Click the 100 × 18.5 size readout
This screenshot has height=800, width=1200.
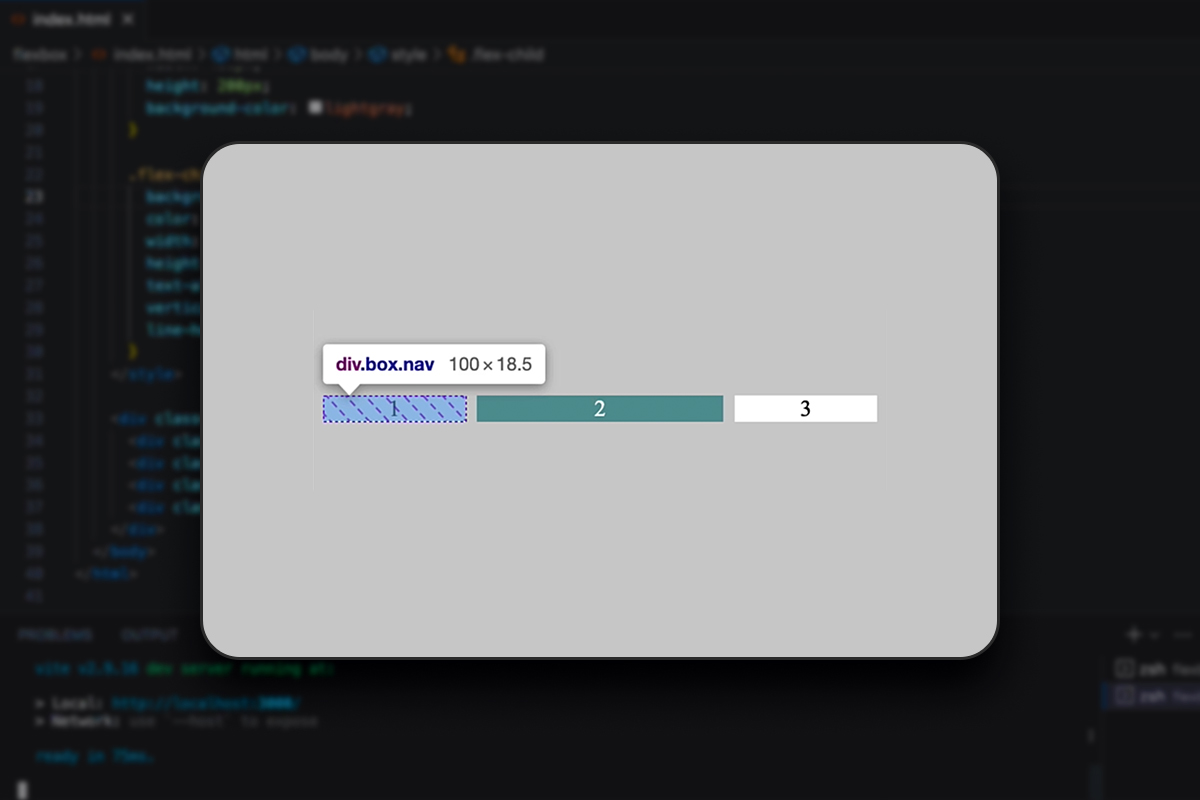click(x=490, y=364)
